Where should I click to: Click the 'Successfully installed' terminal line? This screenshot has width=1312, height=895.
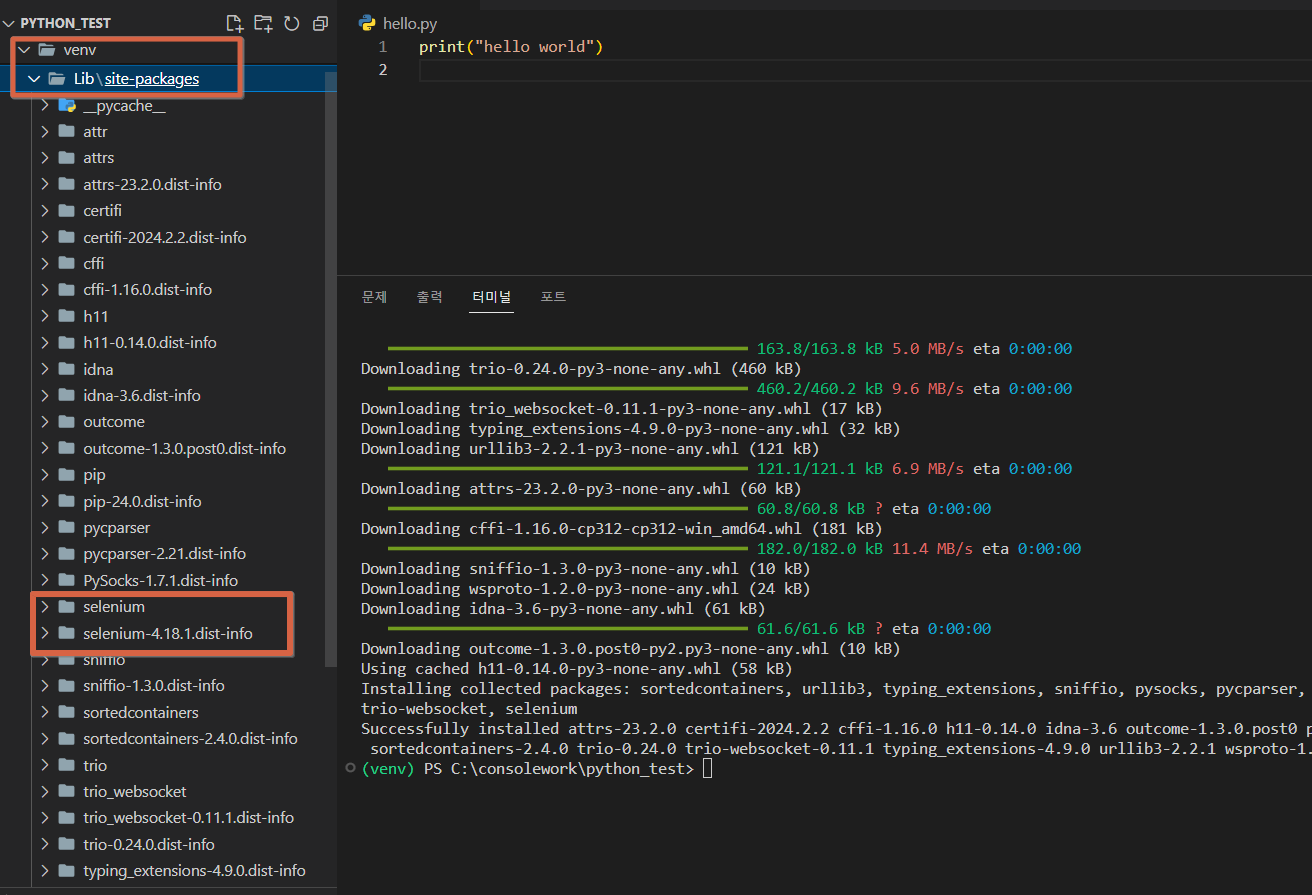[x=835, y=728]
